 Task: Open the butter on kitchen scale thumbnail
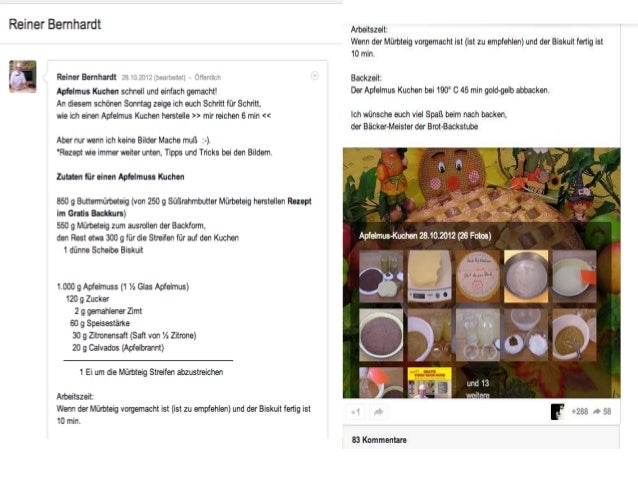pos(430,276)
